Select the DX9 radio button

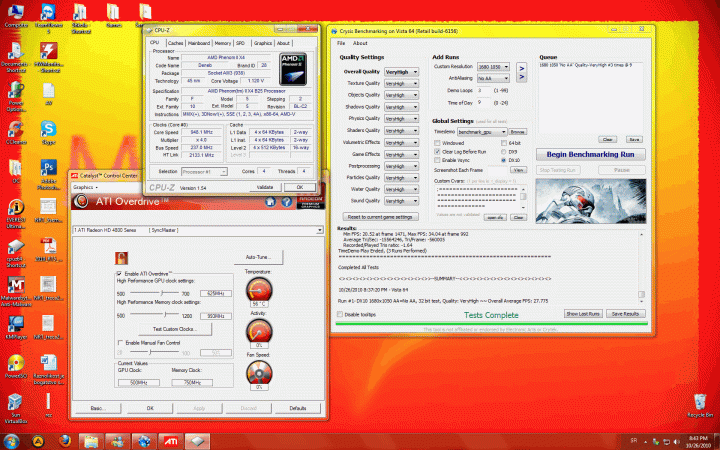point(504,152)
